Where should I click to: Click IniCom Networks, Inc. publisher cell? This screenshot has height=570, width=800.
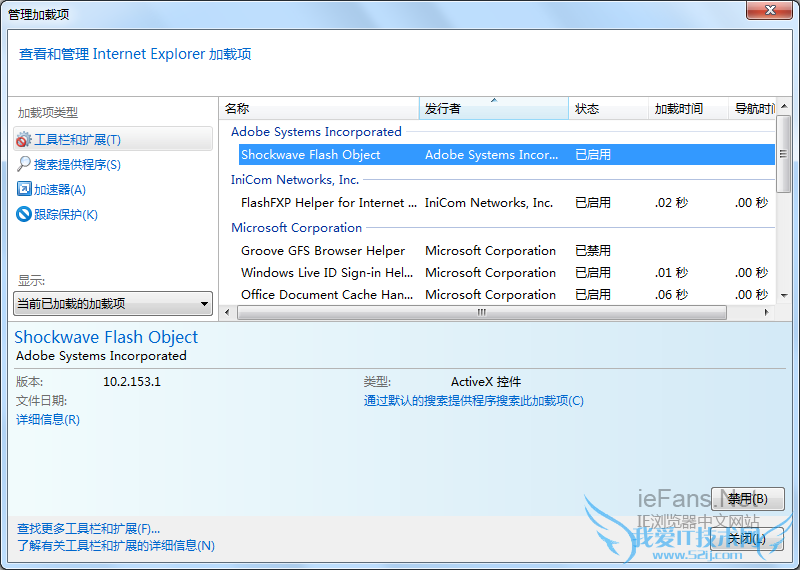point(489,203)
